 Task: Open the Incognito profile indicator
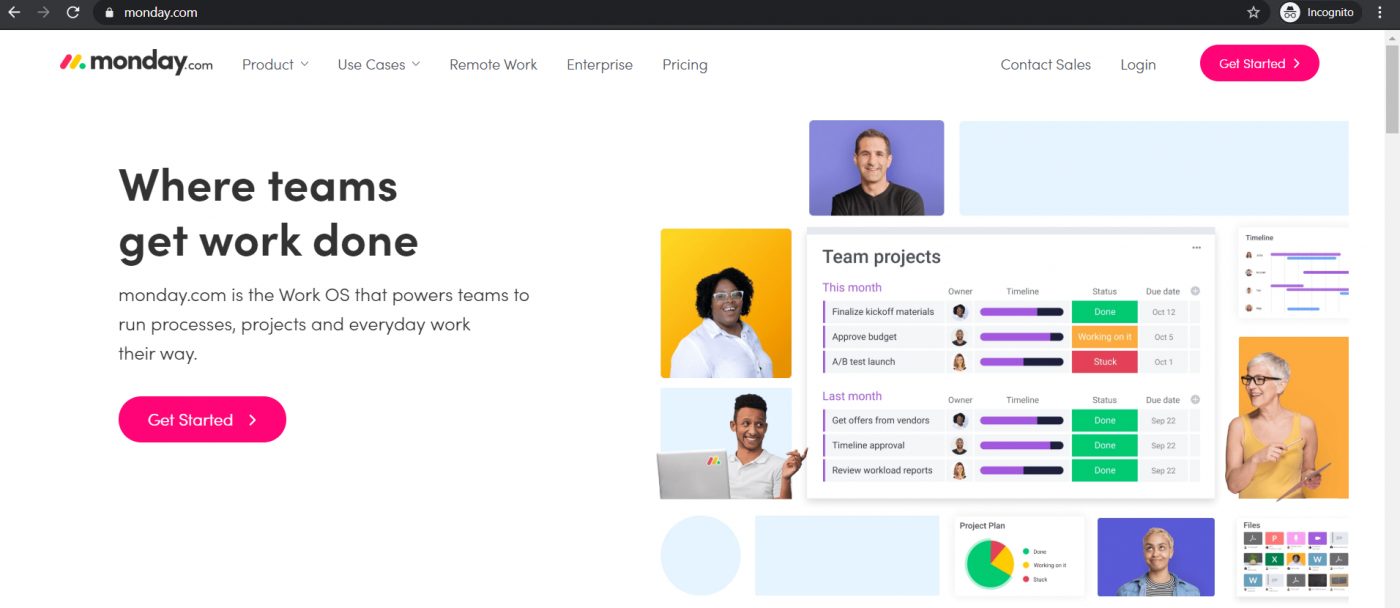click(1318, 12)
